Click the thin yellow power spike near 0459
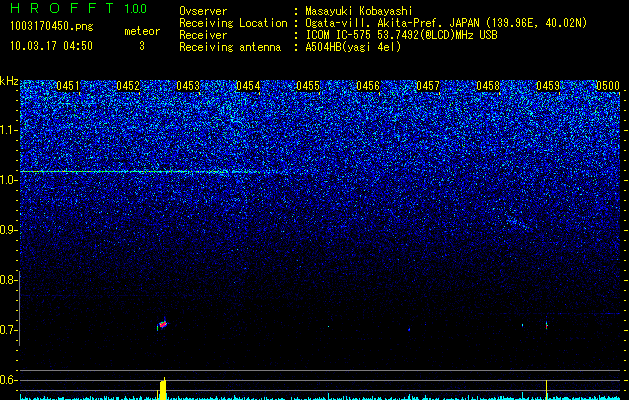 click(546, 390)
